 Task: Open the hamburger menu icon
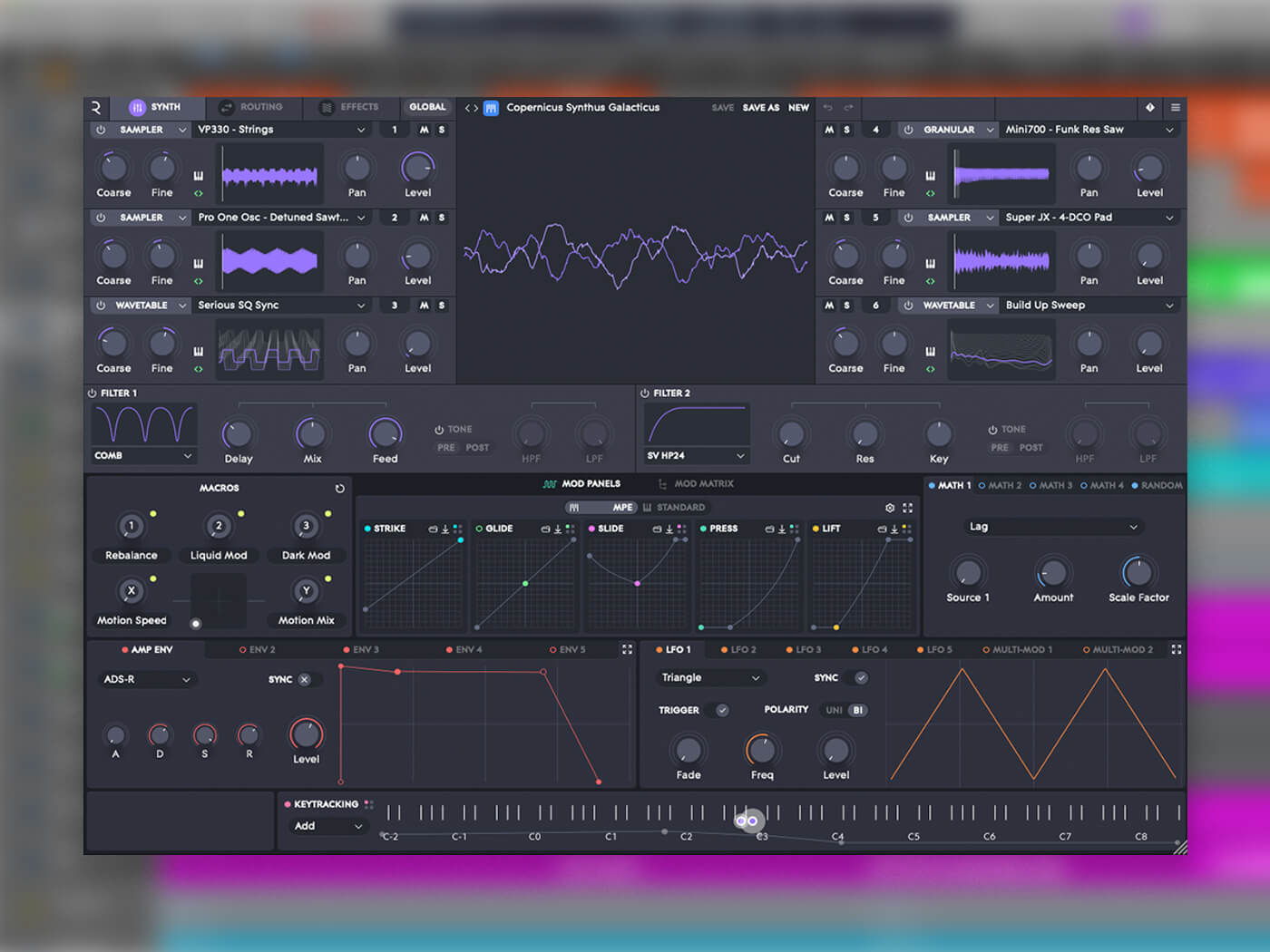pos(1175,108)
